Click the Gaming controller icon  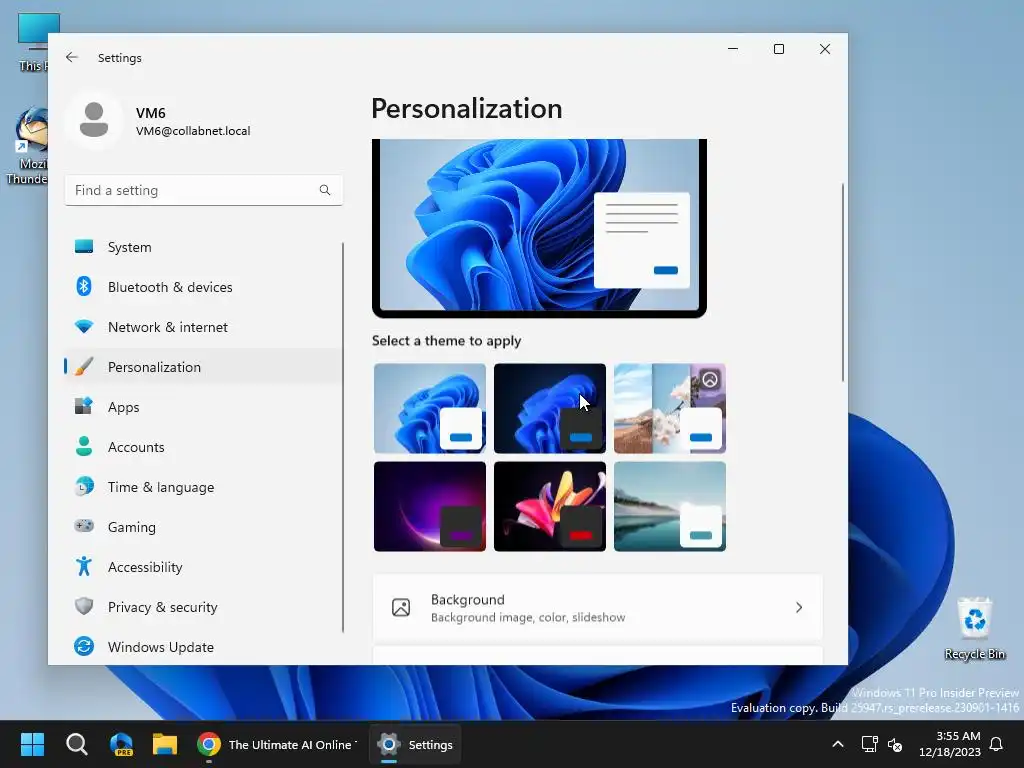pos(84,526)
